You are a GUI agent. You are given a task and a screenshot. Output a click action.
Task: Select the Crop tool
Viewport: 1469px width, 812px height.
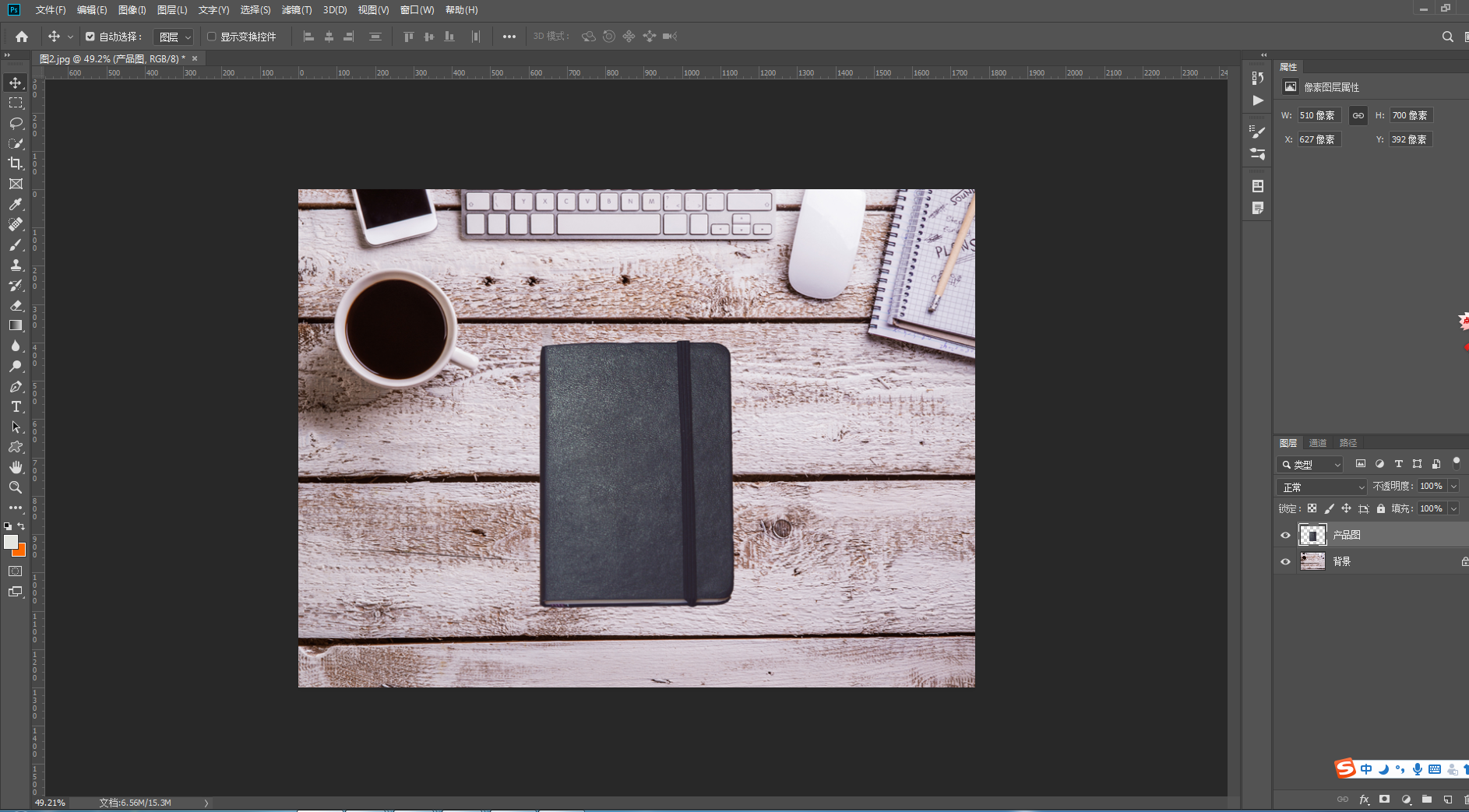pyautogui.click(x=16, y=163)
